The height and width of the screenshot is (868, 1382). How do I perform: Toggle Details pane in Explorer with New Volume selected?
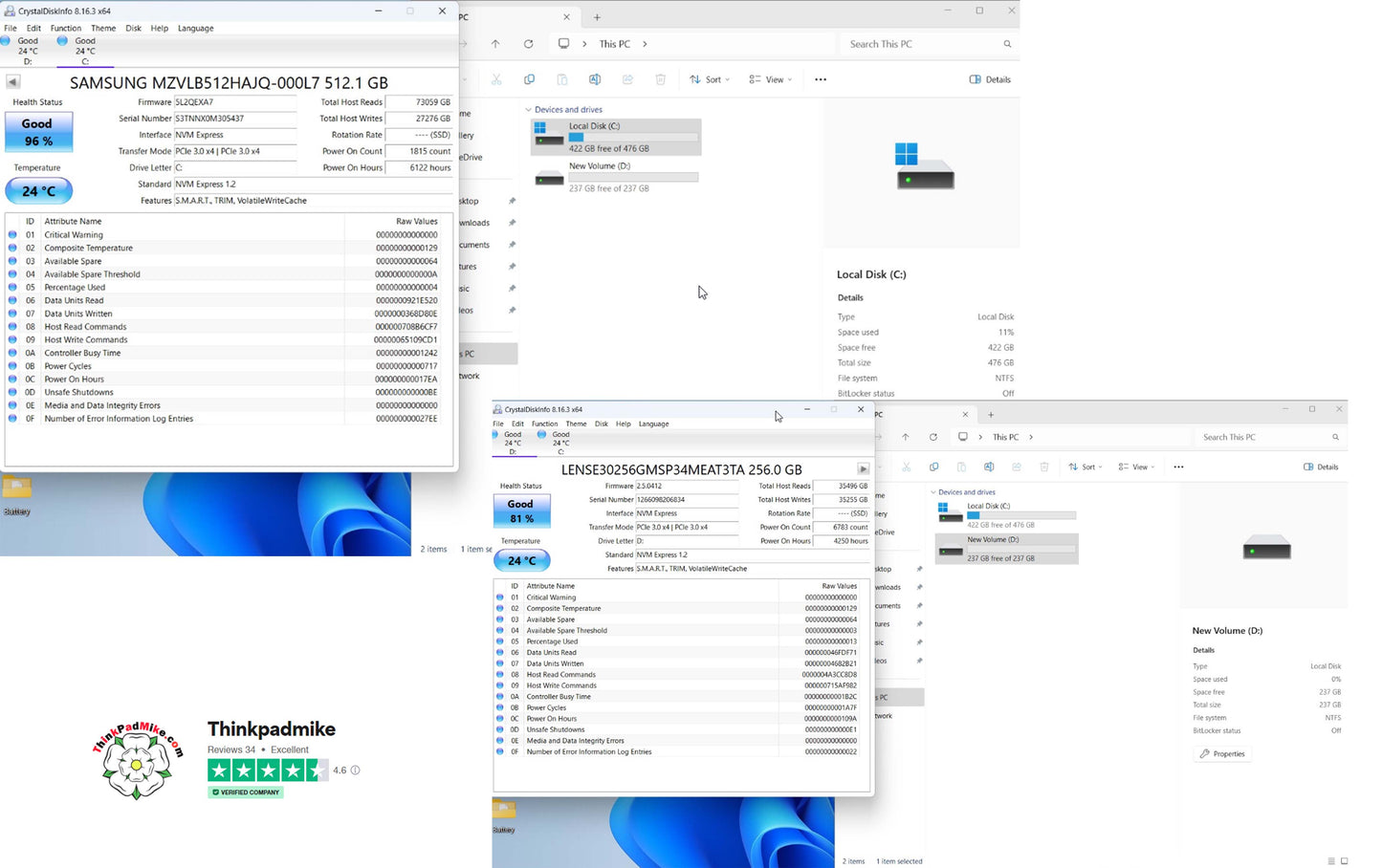pos(1321,467)
